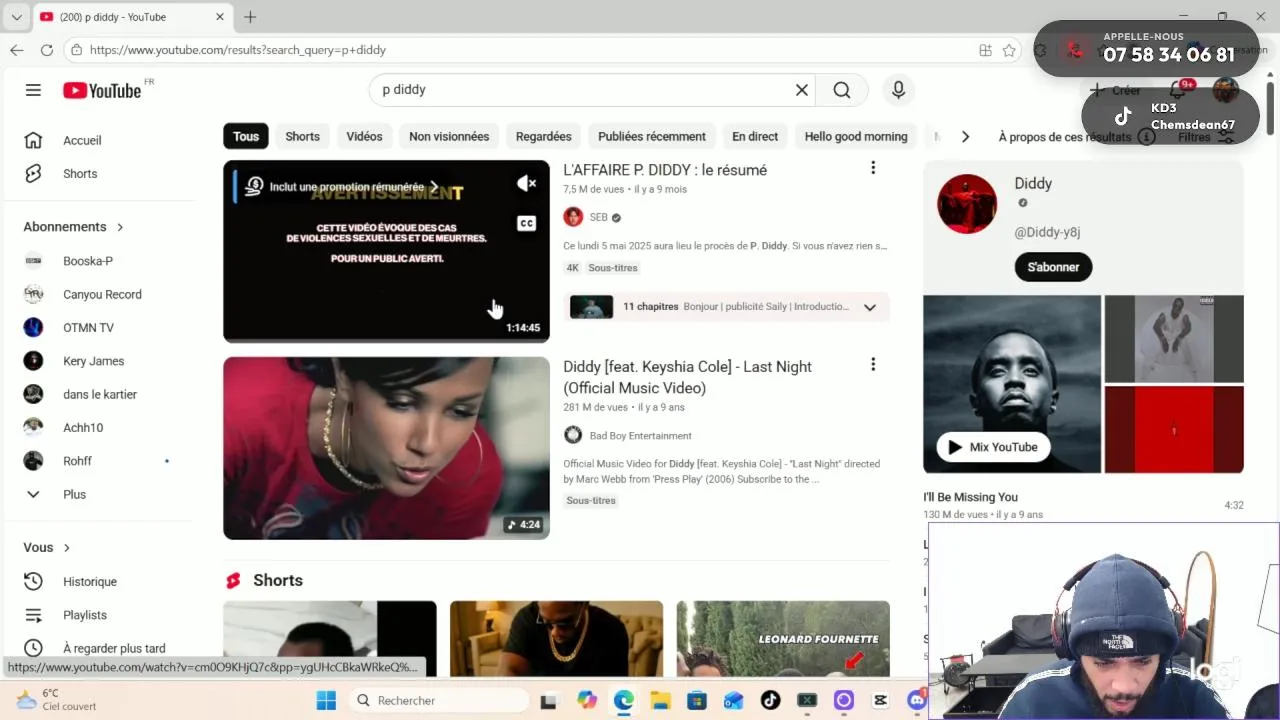The height and width of the screenshot is (720, 1280).
Task: Open Inclut une promotion rémunérée notice
Action: coord(342,187)
